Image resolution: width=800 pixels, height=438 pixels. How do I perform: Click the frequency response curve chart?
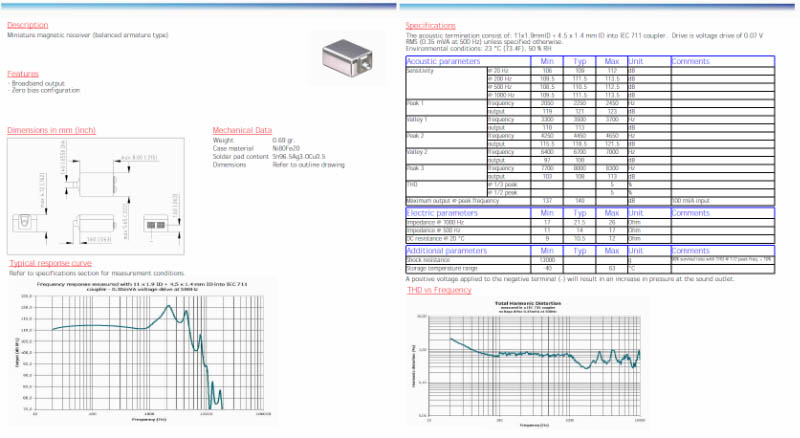[x=143, y=352]
